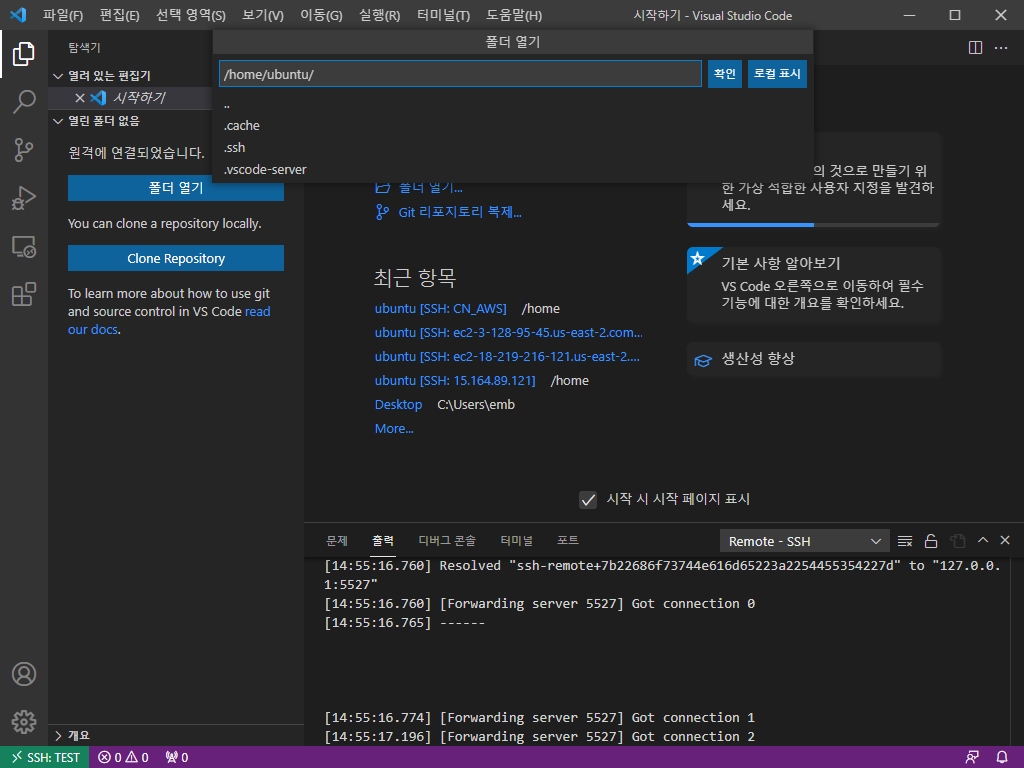This screenshot has height=768, width=1024.
Task: Open the 이동(G) menu
Action: (x=321, y=15)
